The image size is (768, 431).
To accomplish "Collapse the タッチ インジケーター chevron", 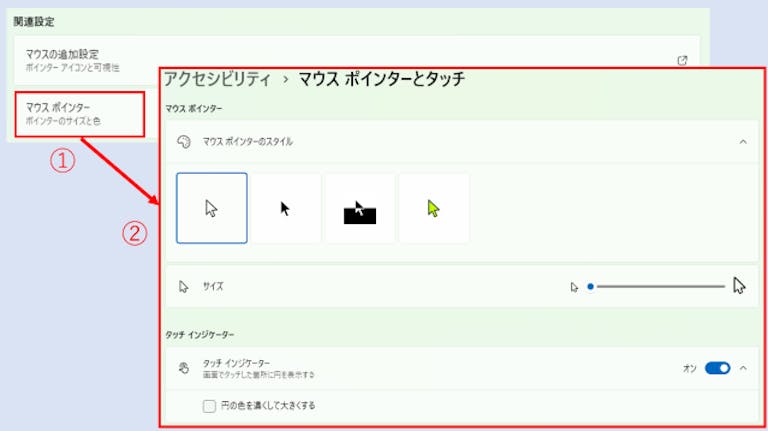I will (x=743, y=368).
